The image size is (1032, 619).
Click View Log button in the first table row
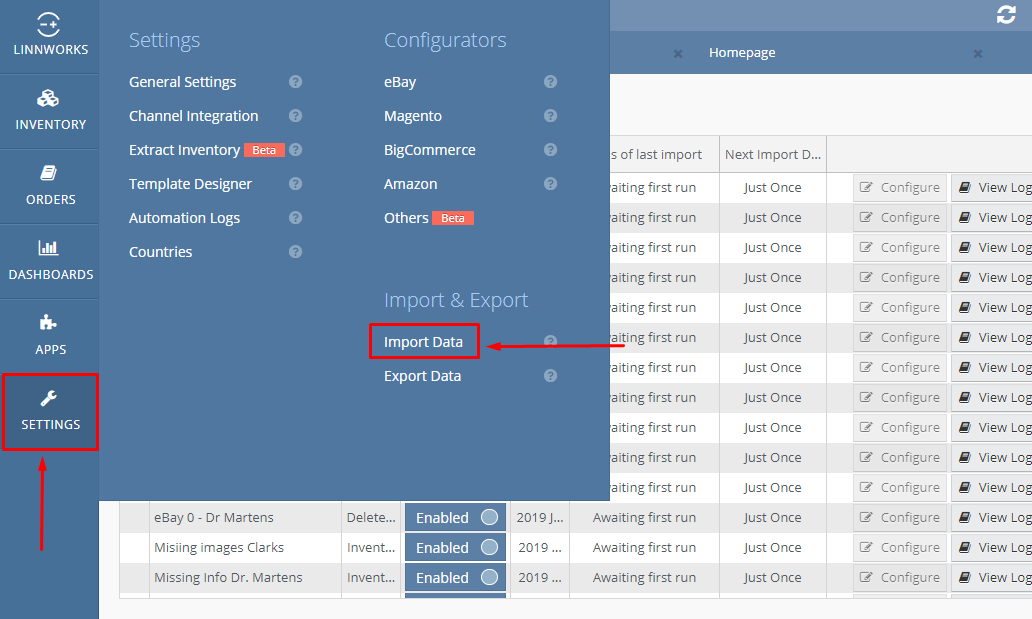pyautogui.click(x=992, y=188)
